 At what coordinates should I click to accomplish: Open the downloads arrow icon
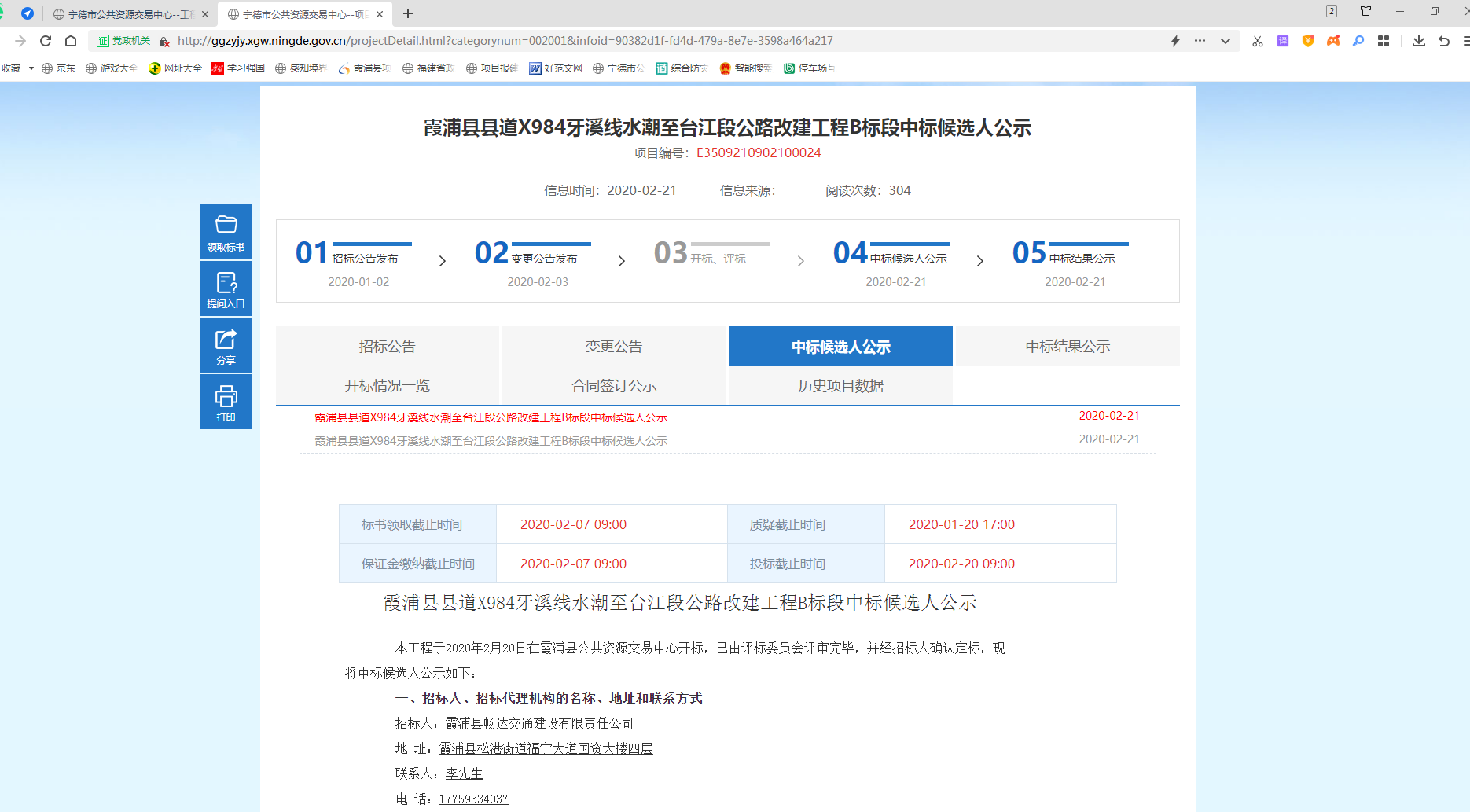tap(1419, 41)
